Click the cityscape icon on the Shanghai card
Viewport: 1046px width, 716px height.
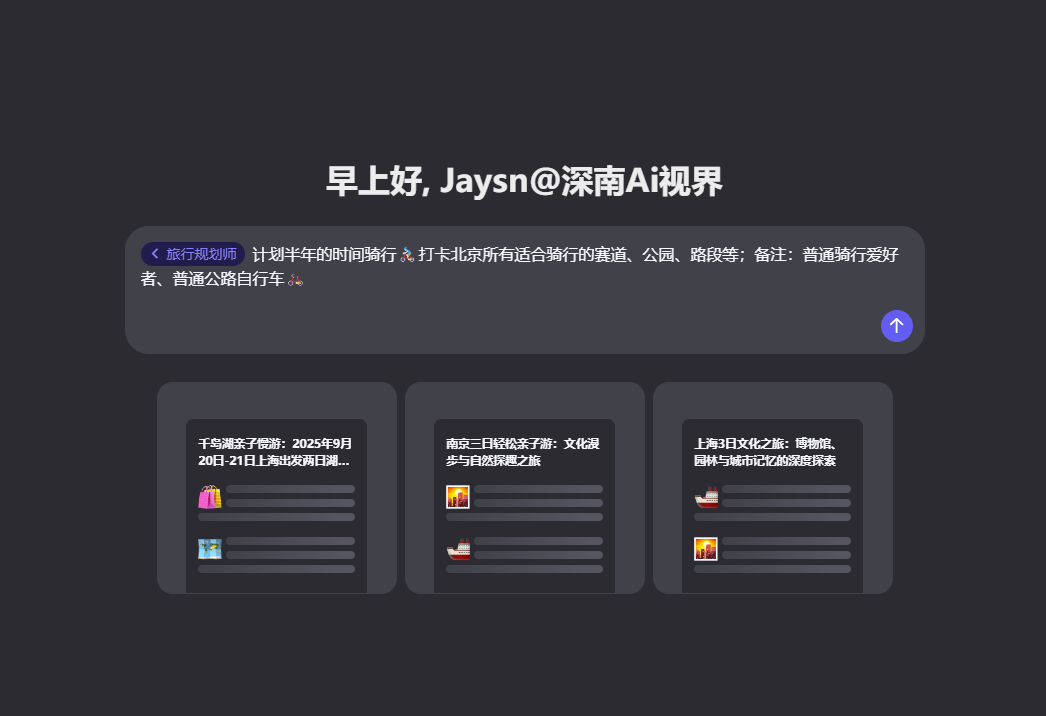(705, 548)
